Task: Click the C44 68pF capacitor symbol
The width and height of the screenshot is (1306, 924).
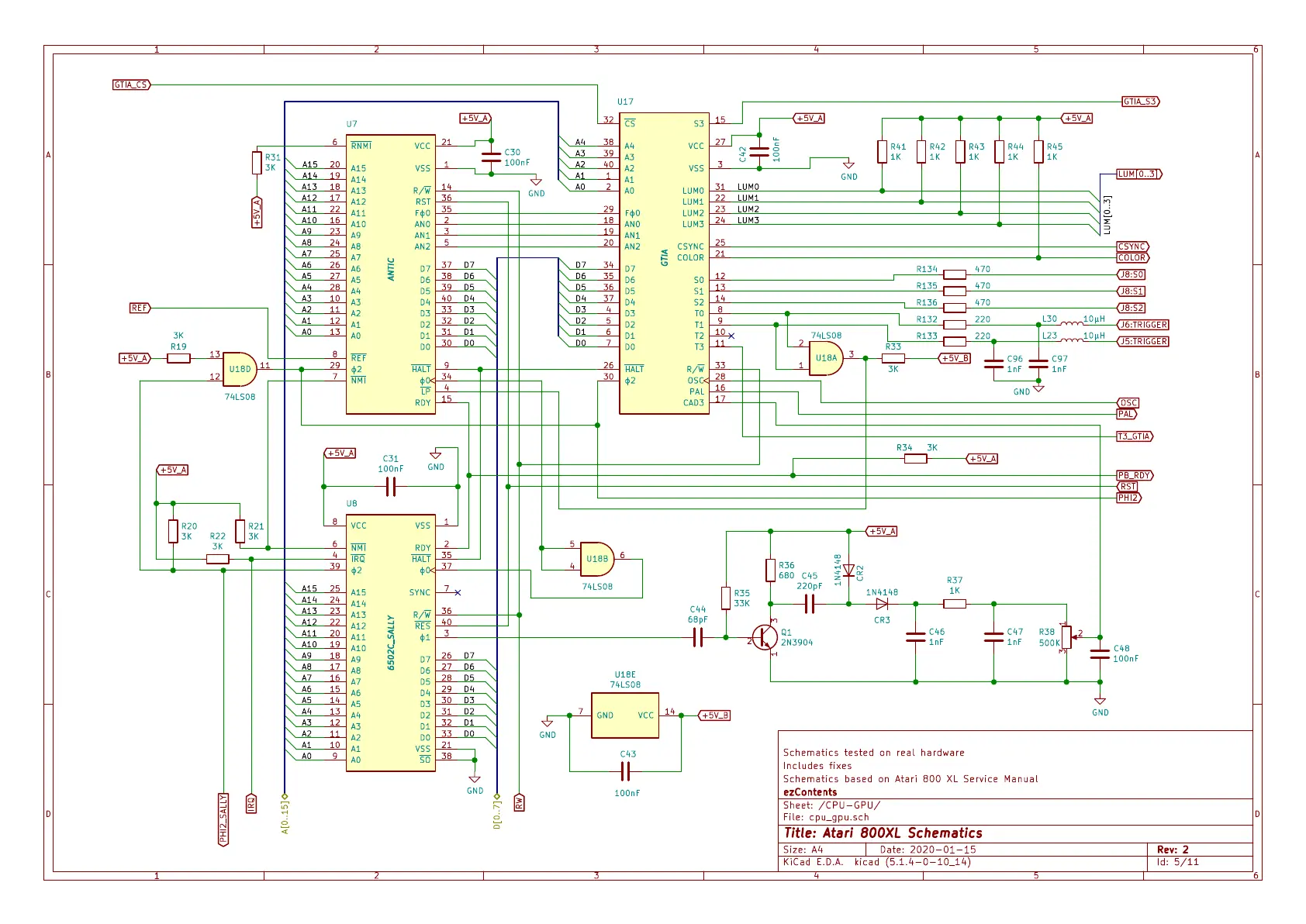Action: pyautogui.click(x=697, y=637)
